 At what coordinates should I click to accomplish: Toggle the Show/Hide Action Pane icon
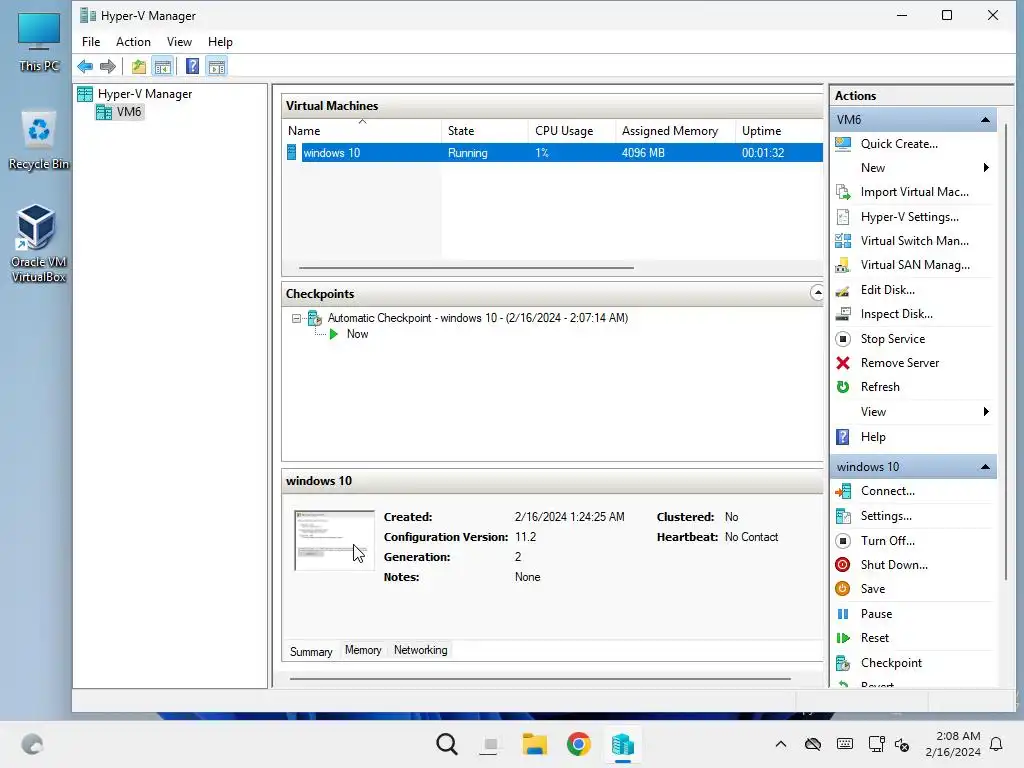[217, 66]
